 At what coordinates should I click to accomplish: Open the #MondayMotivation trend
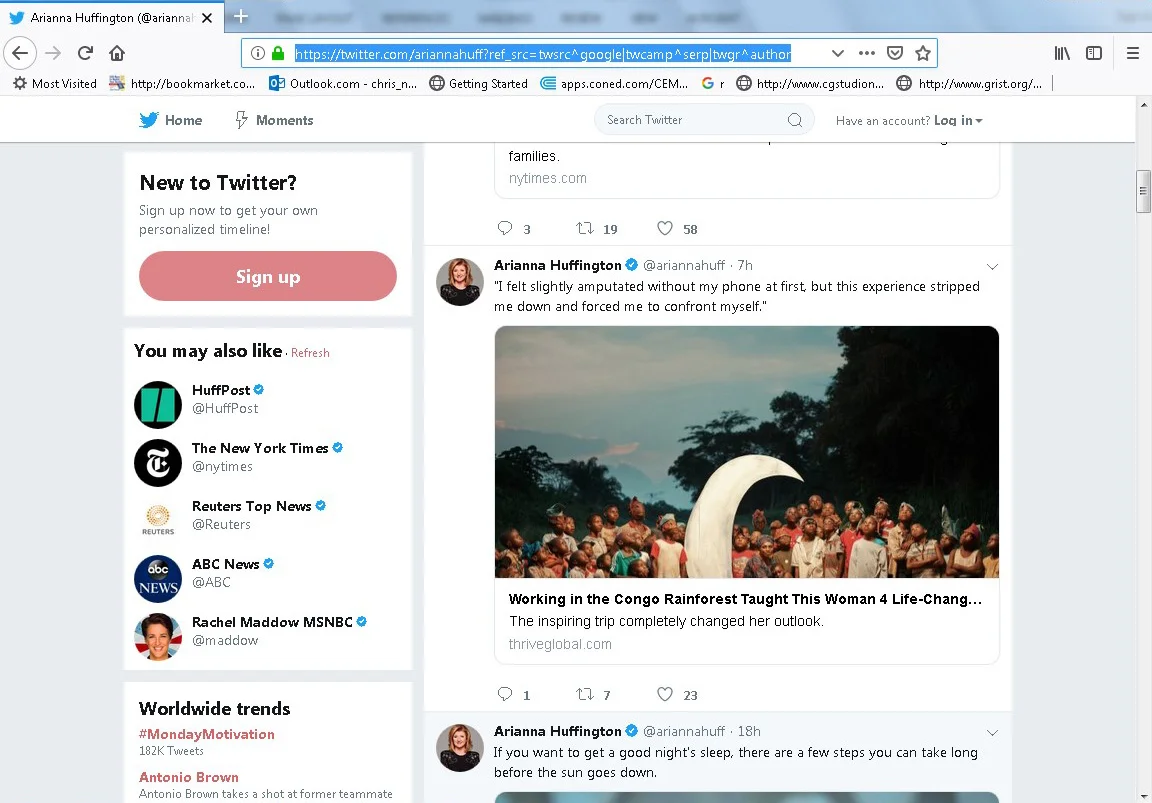click(x=206, y=734)
